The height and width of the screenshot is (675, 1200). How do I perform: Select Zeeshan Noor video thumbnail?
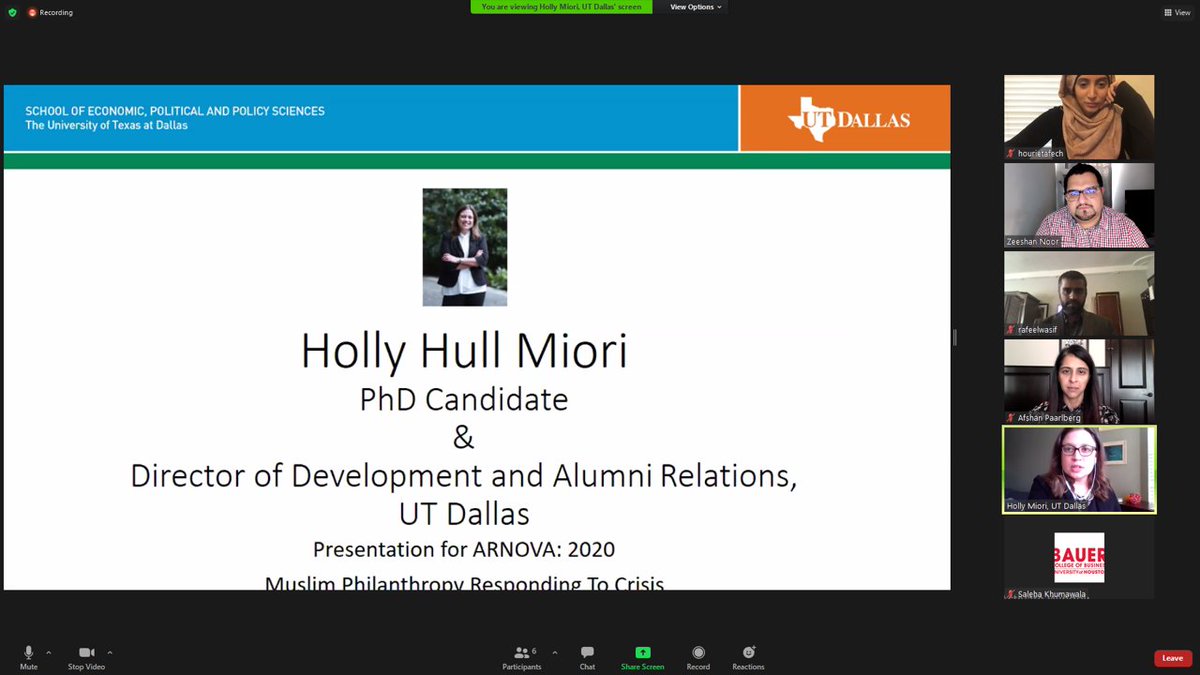1079,205
